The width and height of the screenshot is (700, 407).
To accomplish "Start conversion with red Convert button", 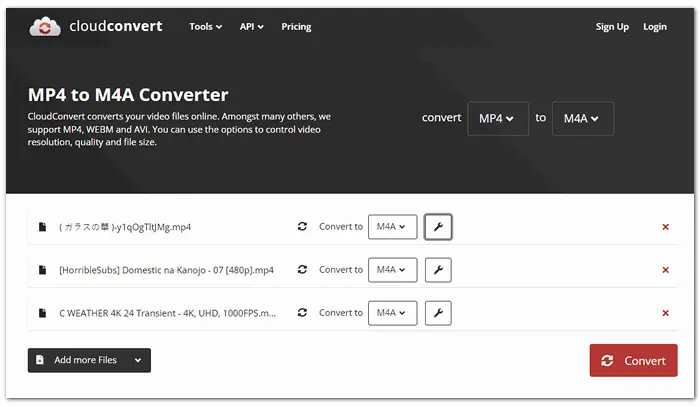I will pos(633,361).
